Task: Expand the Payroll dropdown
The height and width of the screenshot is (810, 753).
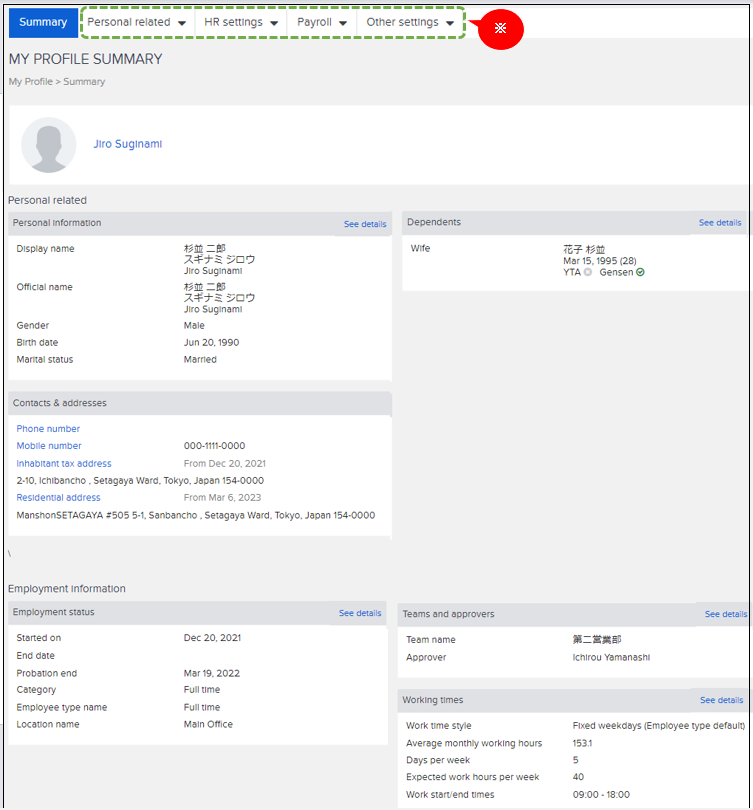Action: 320,21
